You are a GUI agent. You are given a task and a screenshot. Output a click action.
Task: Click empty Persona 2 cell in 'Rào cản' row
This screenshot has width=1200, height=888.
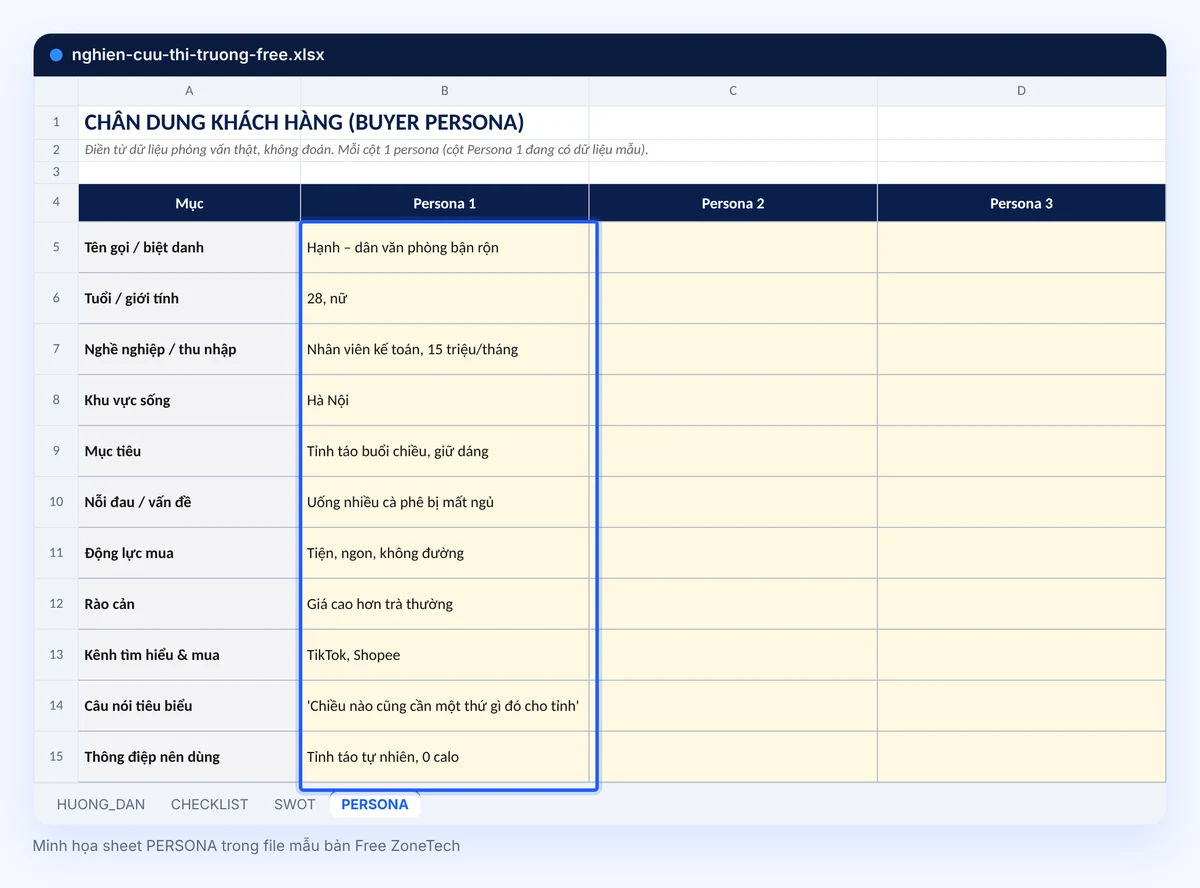coord(733,604)
